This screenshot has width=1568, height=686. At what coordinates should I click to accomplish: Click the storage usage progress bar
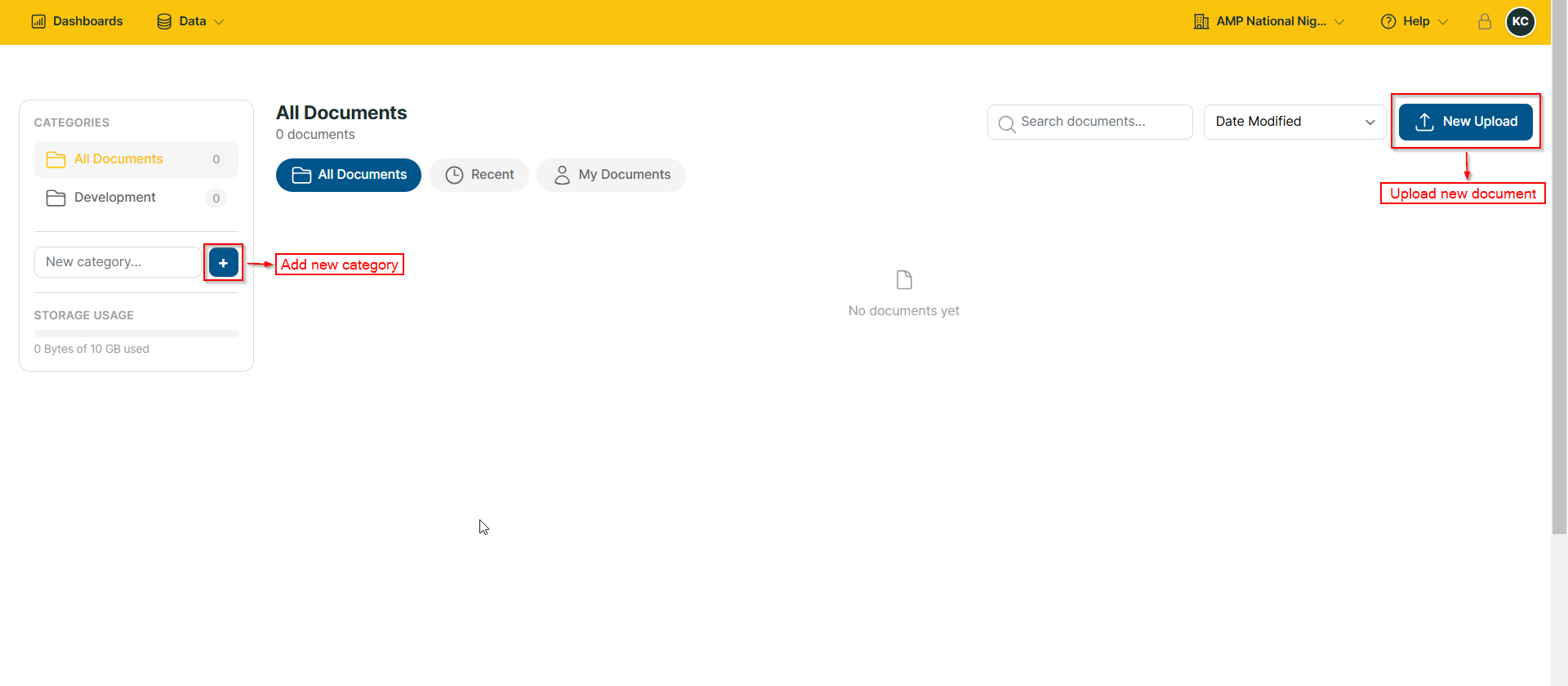pos(136,333)
